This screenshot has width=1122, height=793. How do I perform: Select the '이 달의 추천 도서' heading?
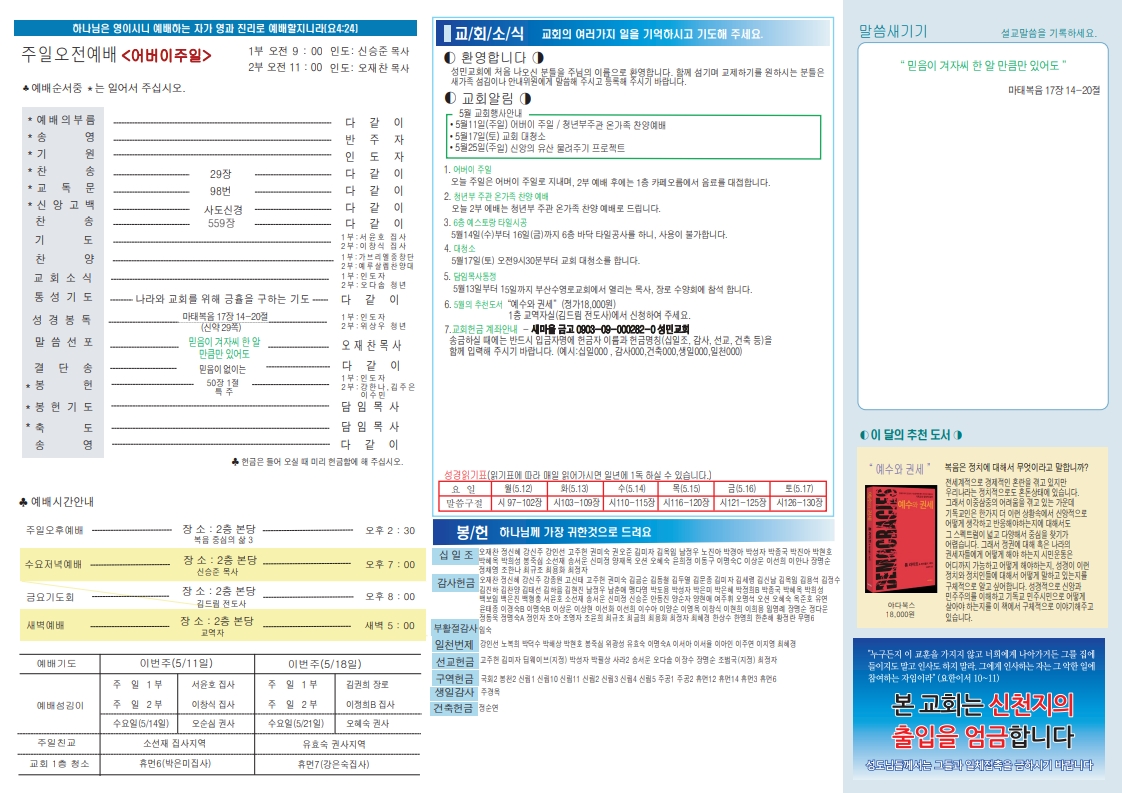click(910, 434)
